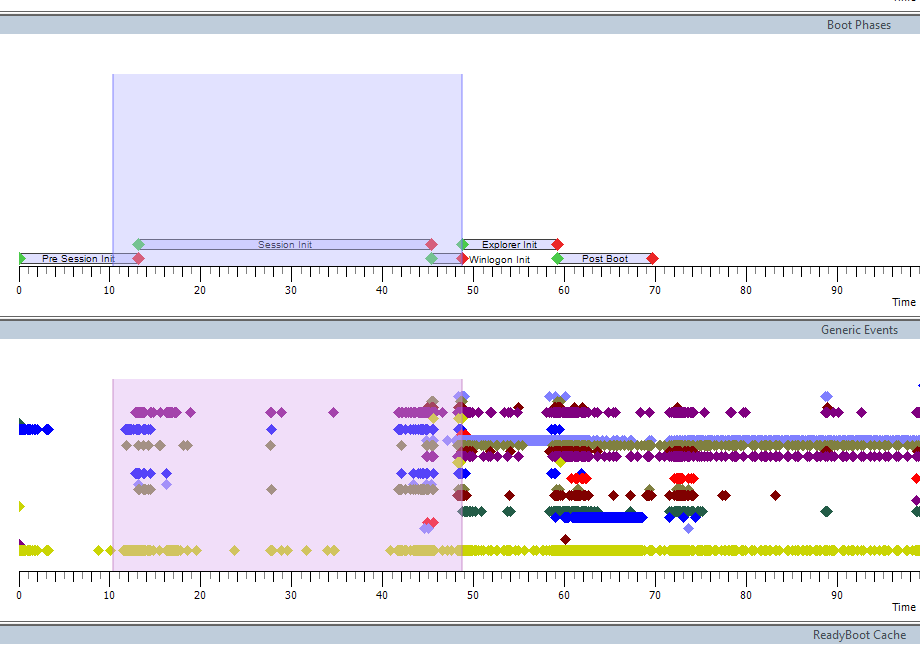Image resolution: width=920 pixels, height=664 pixels.
Task: Click the ReadyBoot Cache graph title bar
Action: 460,635
